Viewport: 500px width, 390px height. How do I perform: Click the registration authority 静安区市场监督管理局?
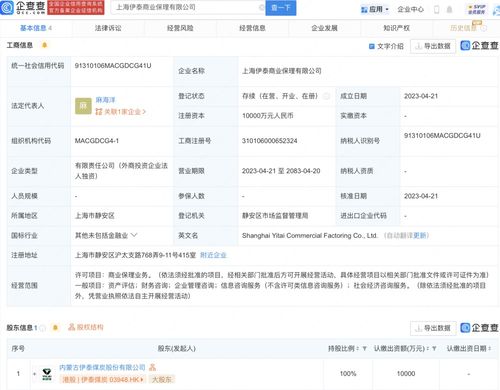(275, 216)
